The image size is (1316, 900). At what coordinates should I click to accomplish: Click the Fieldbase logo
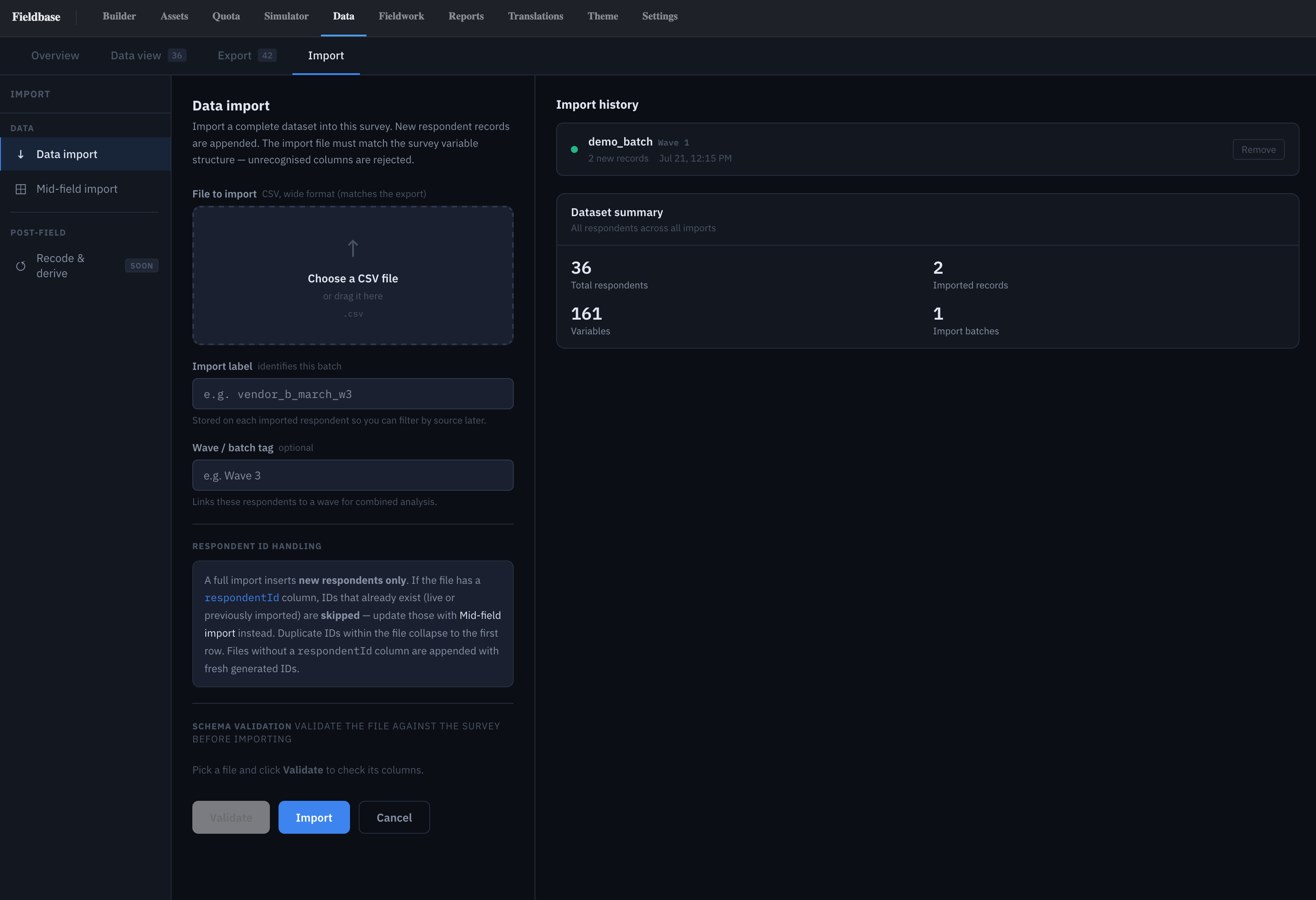36,17
